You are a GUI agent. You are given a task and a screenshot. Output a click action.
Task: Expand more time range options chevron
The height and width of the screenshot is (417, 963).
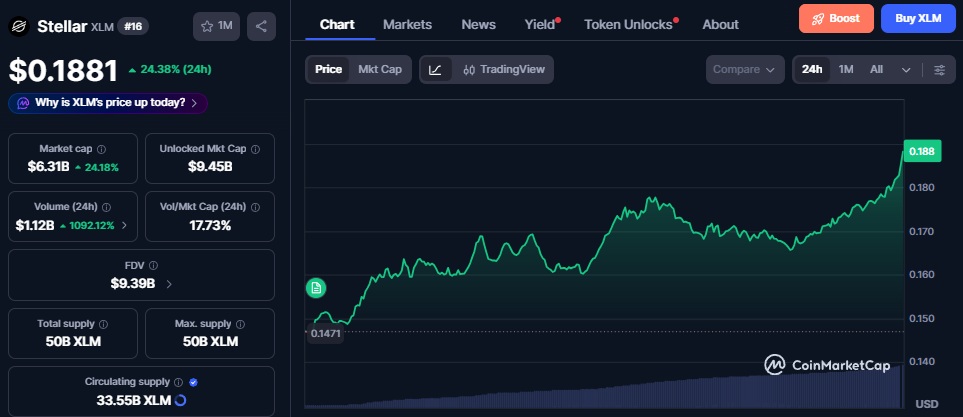(x=906, y=70)
